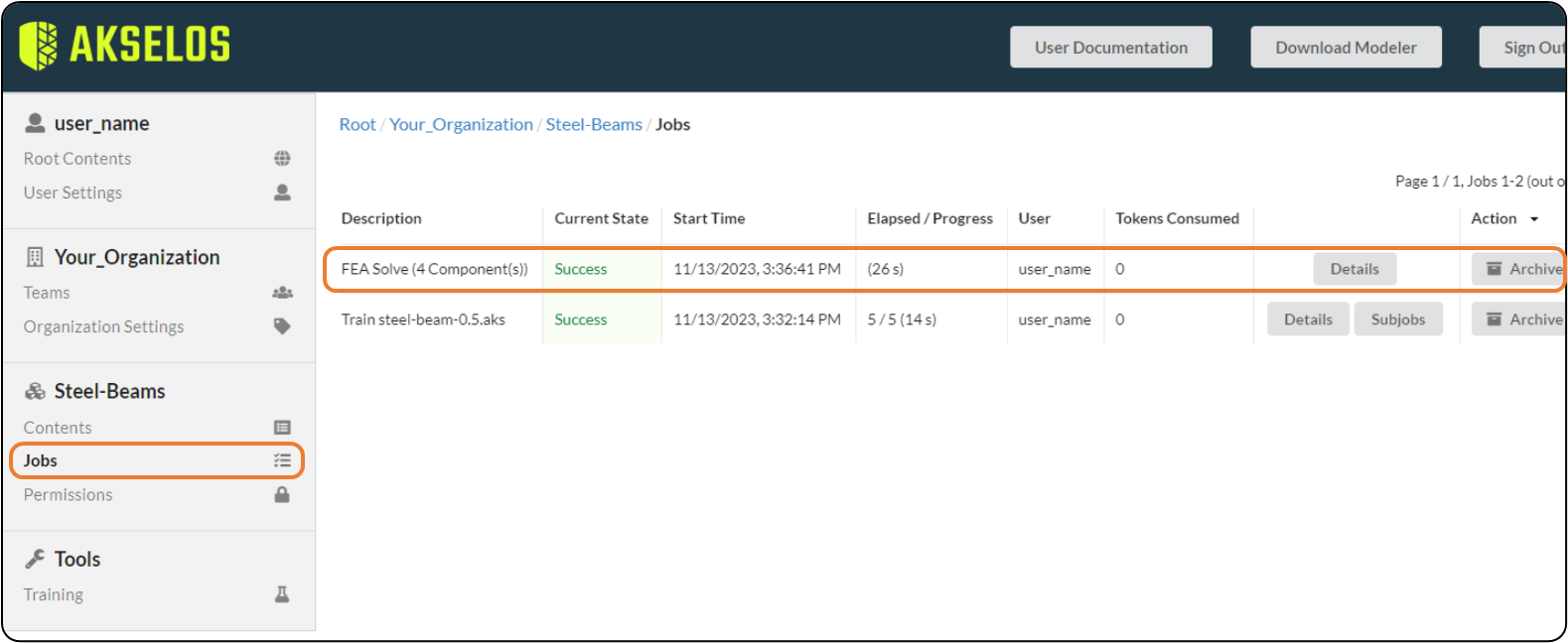Click the tag icon beside Organization Settings
The height and width of the screenshot is (643, 1568).
pyautogui.click(x=282, y=326)
